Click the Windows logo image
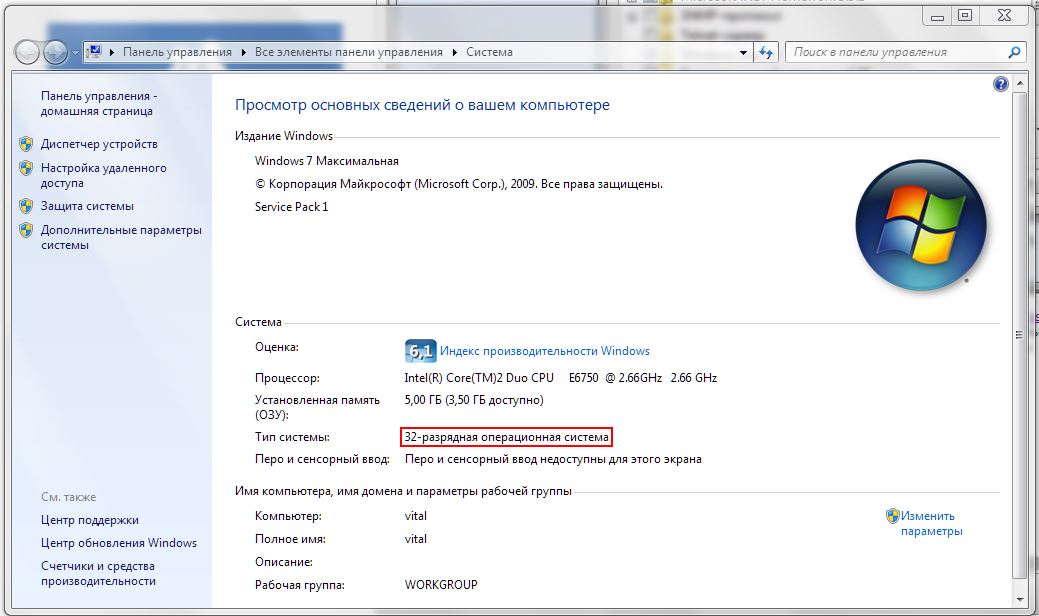Screen dimensions: 1039x616 [x=921, y=225]
